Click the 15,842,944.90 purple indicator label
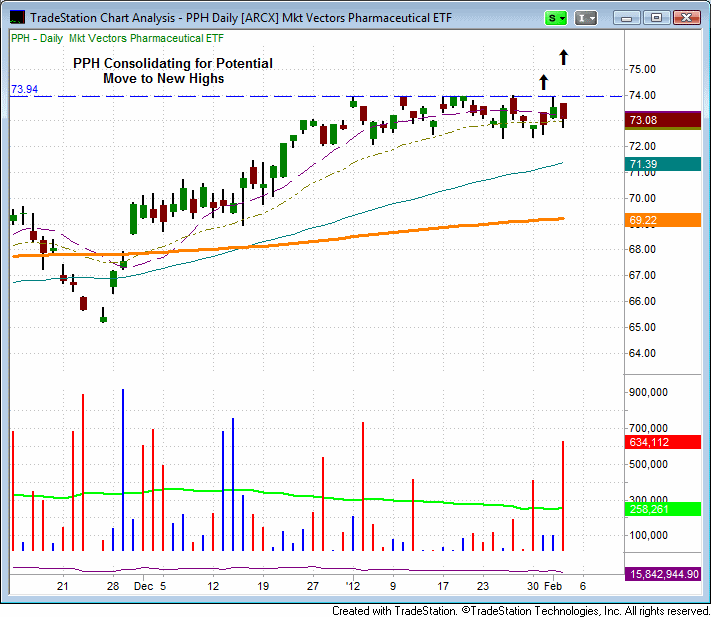Screen dimensions: 711x617 (662, 574)
